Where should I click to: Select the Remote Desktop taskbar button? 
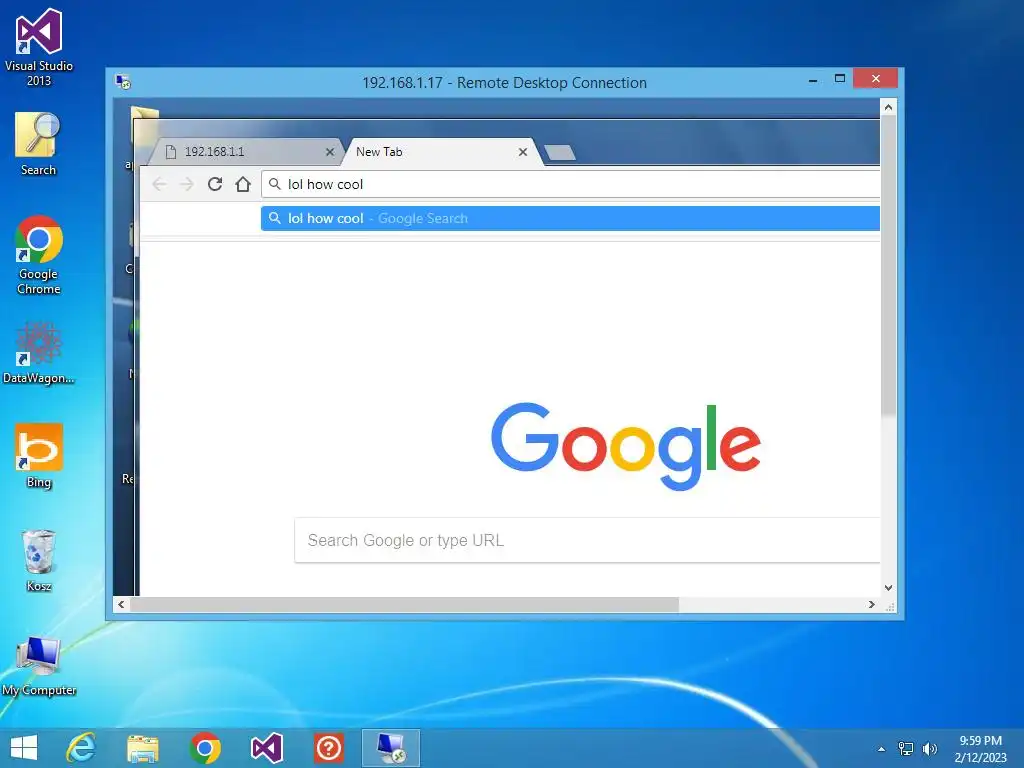click(391, 748)
